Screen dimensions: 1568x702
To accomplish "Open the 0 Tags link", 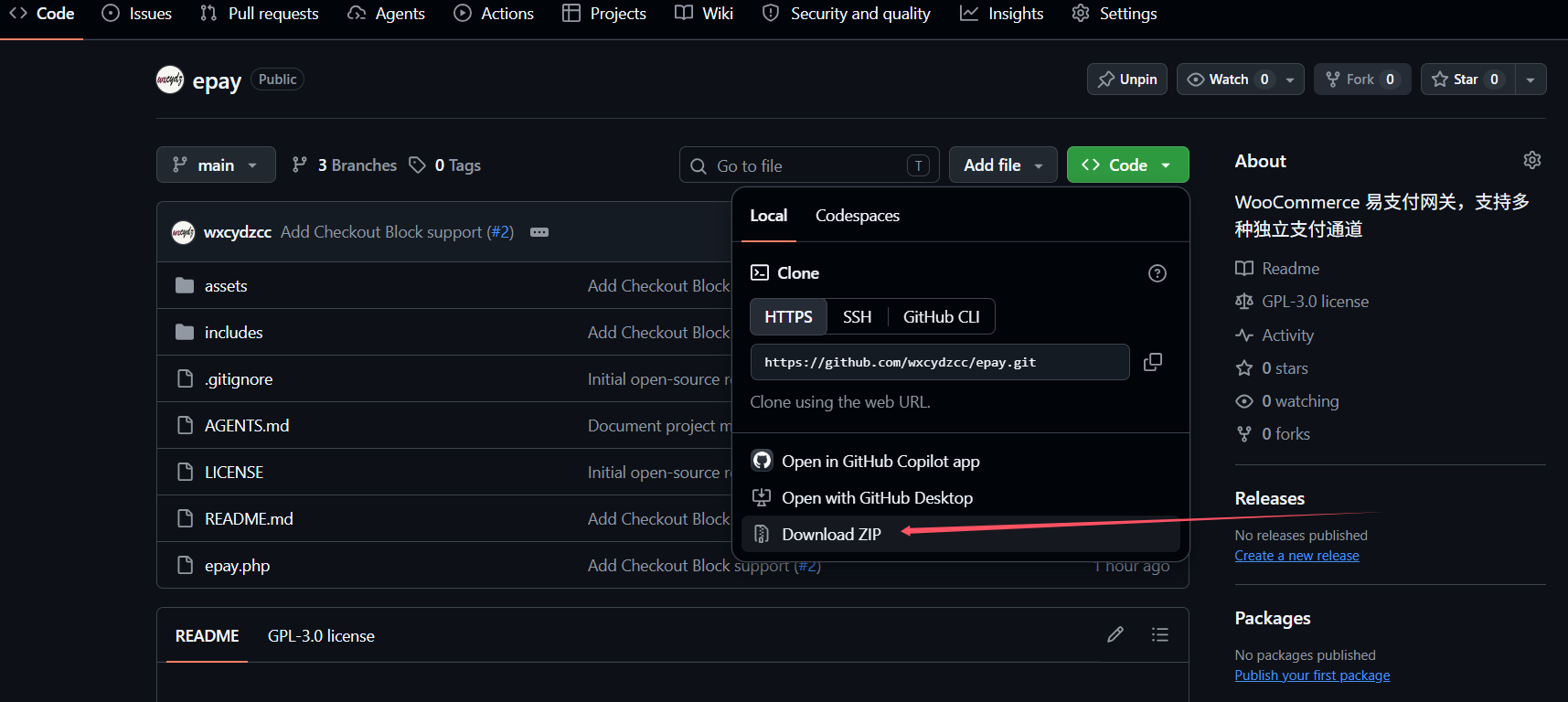I will [x=444, y=165].
